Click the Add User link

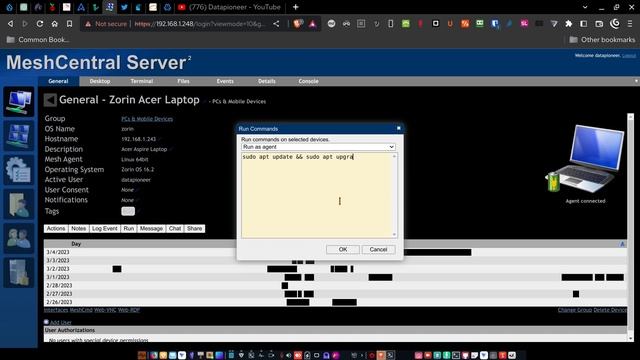tap(61, 322)
